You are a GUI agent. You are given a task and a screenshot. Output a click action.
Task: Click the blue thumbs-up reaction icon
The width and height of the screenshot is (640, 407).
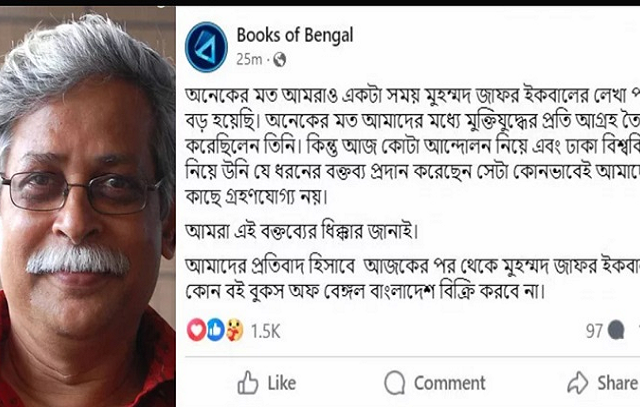pos(216,330)
